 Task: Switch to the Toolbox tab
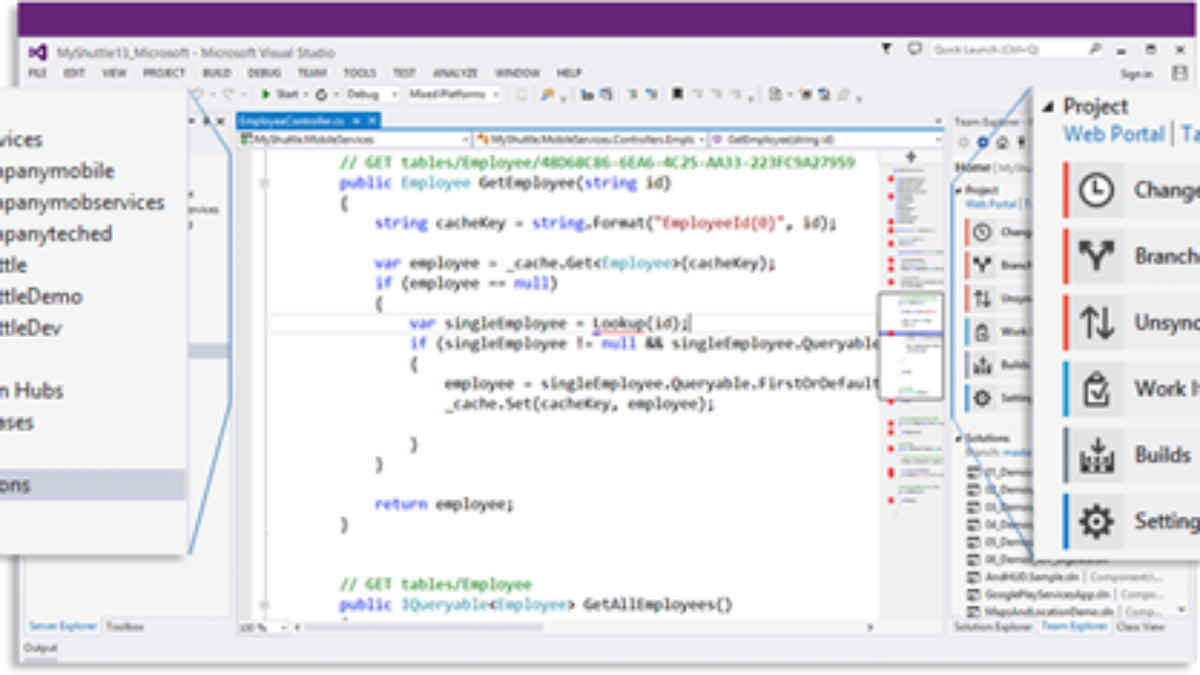click(126, 626)
